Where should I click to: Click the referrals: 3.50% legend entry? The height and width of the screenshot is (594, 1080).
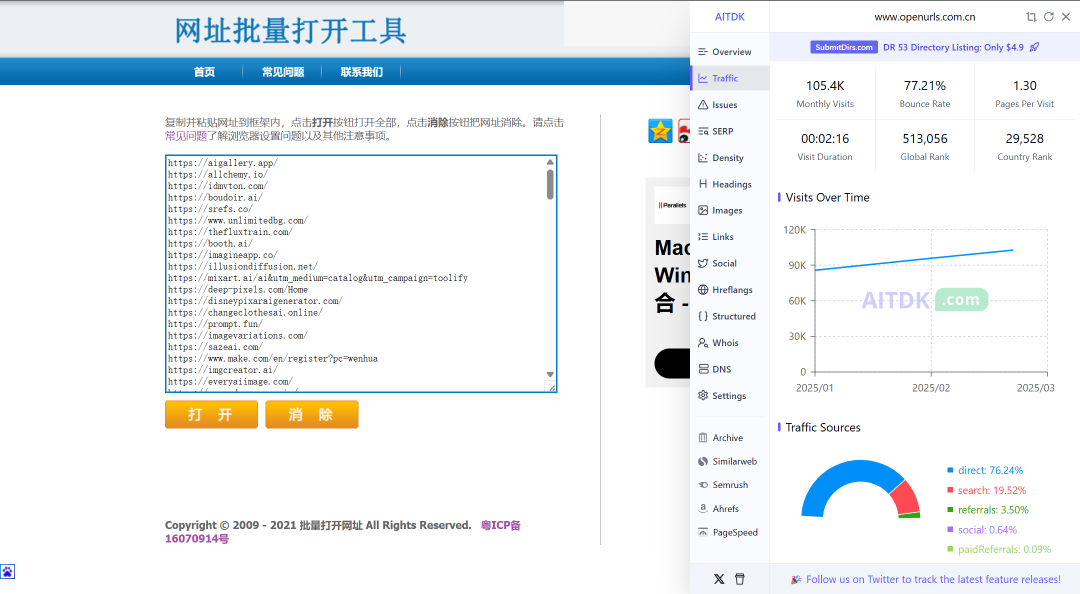pos(988,510)
